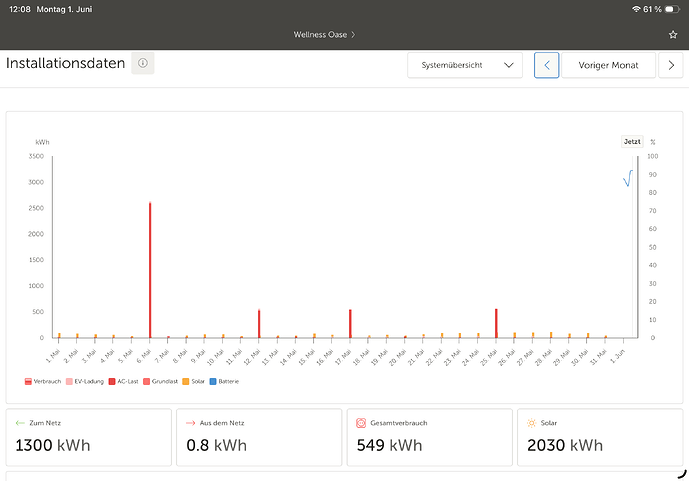Click the 549 kWh value
The height and width of the screenshot is (481, 689).
(x=389, y=445)
